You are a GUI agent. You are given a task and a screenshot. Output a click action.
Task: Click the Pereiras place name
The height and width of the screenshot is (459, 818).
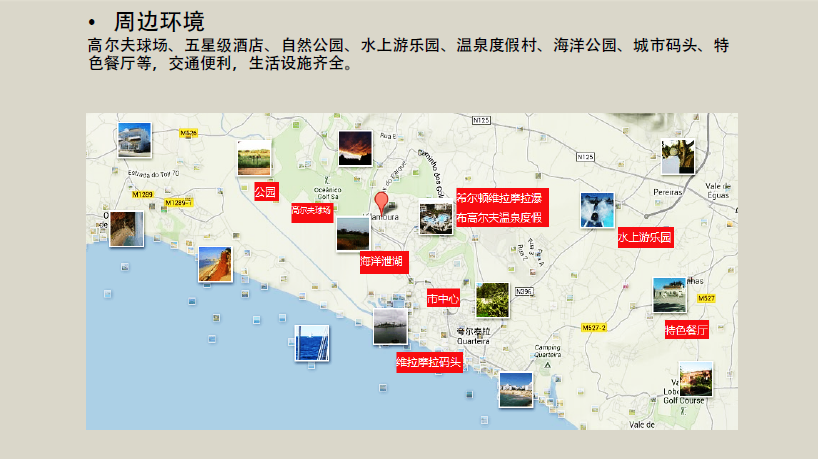(x=668, y=192)
